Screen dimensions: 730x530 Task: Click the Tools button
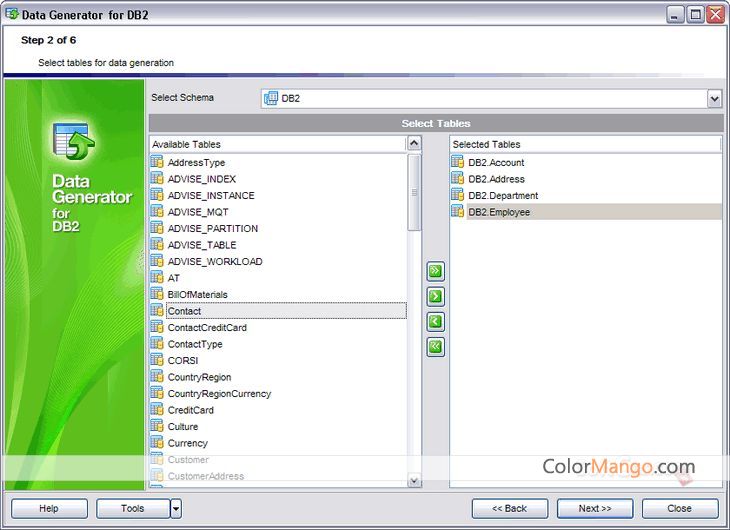(133, 509)
